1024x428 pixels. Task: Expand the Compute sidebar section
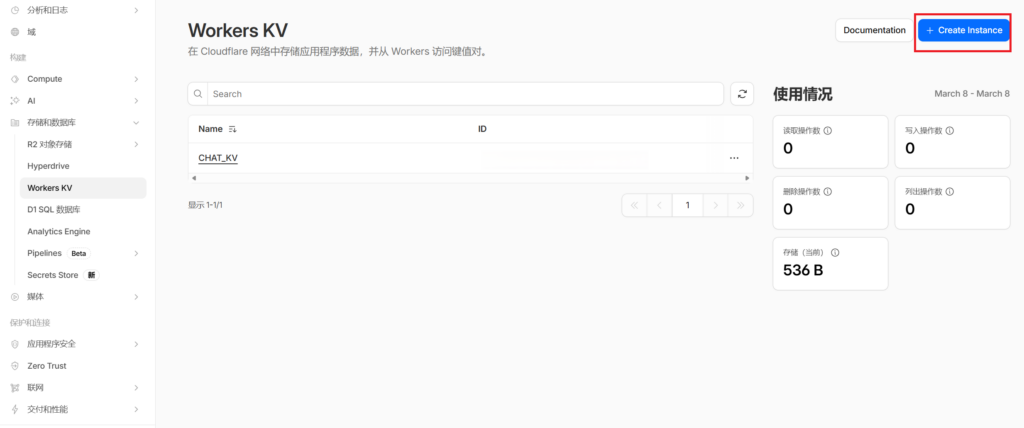pos(136,79)
